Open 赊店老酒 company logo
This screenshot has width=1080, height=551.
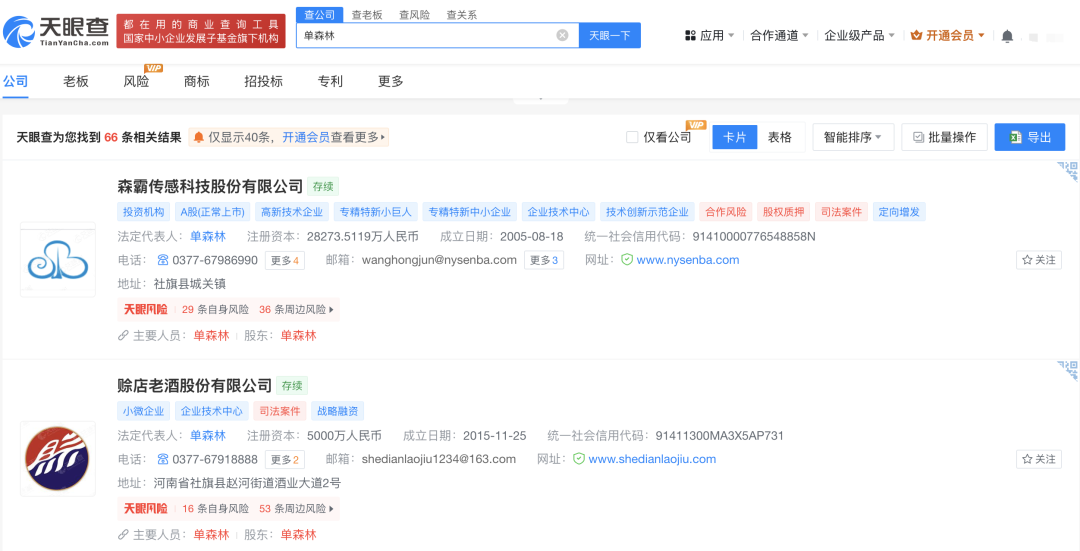[58, 459]
